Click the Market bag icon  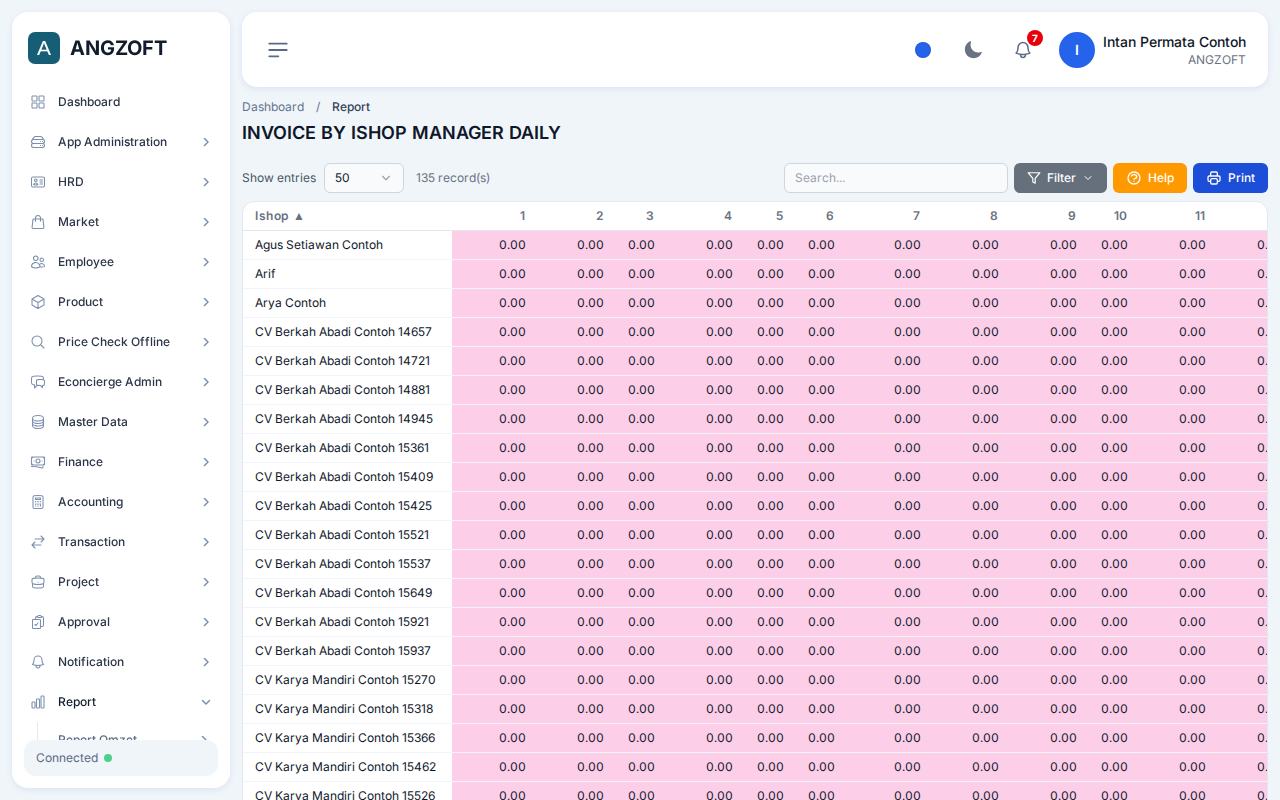[38, 222]
